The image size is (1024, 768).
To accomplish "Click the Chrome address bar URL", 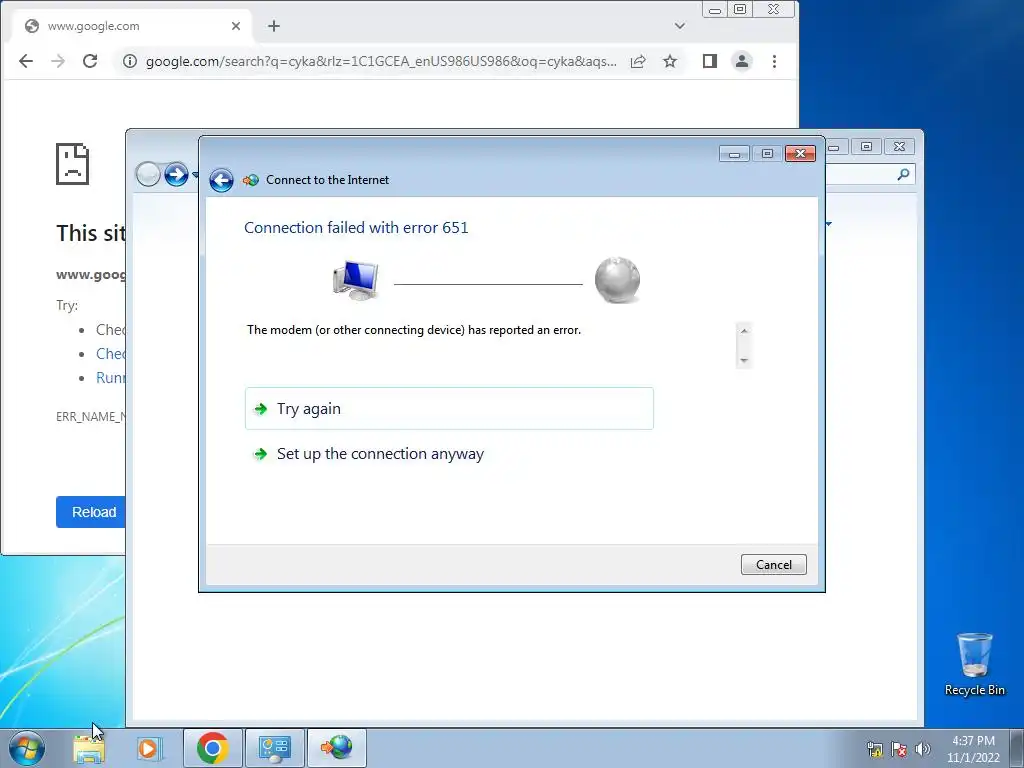I will pyautogui.click(x=381, y=61).
